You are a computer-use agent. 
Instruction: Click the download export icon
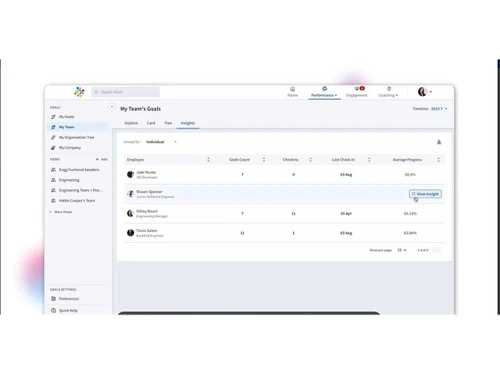(439, 142)
